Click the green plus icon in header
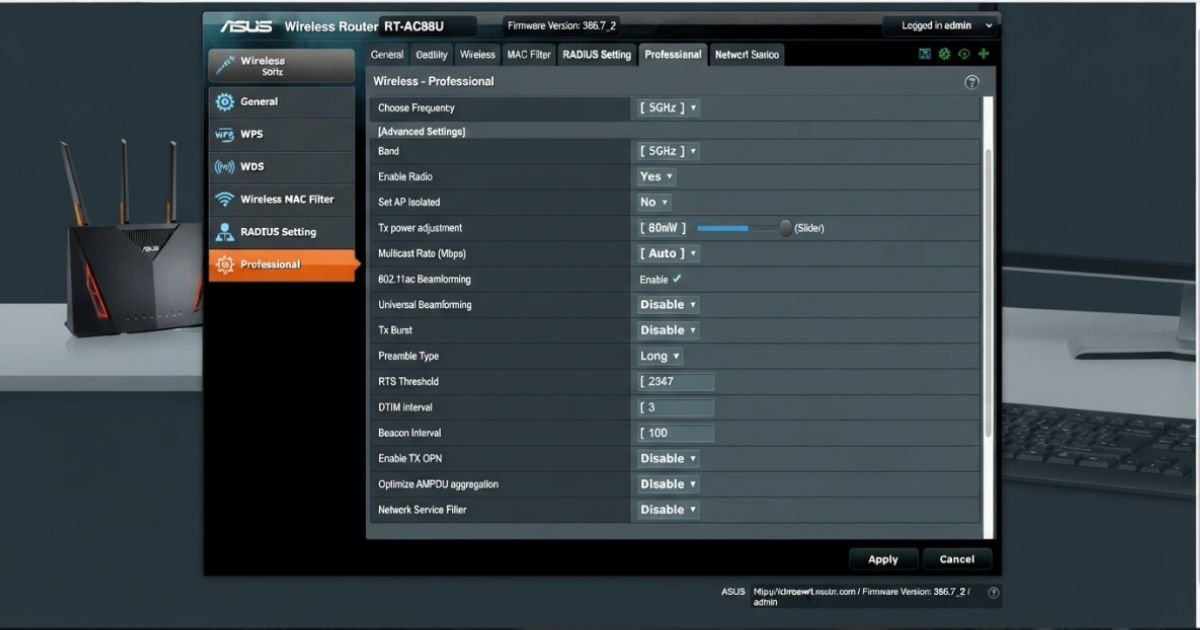The height and width of the screenshot is (630, 1200). [984, 54]
